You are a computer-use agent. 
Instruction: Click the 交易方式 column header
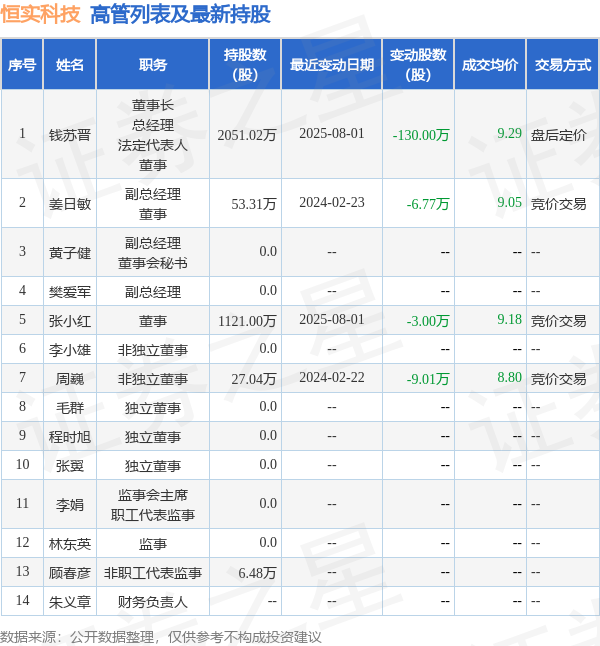click(x=563, y=65)
